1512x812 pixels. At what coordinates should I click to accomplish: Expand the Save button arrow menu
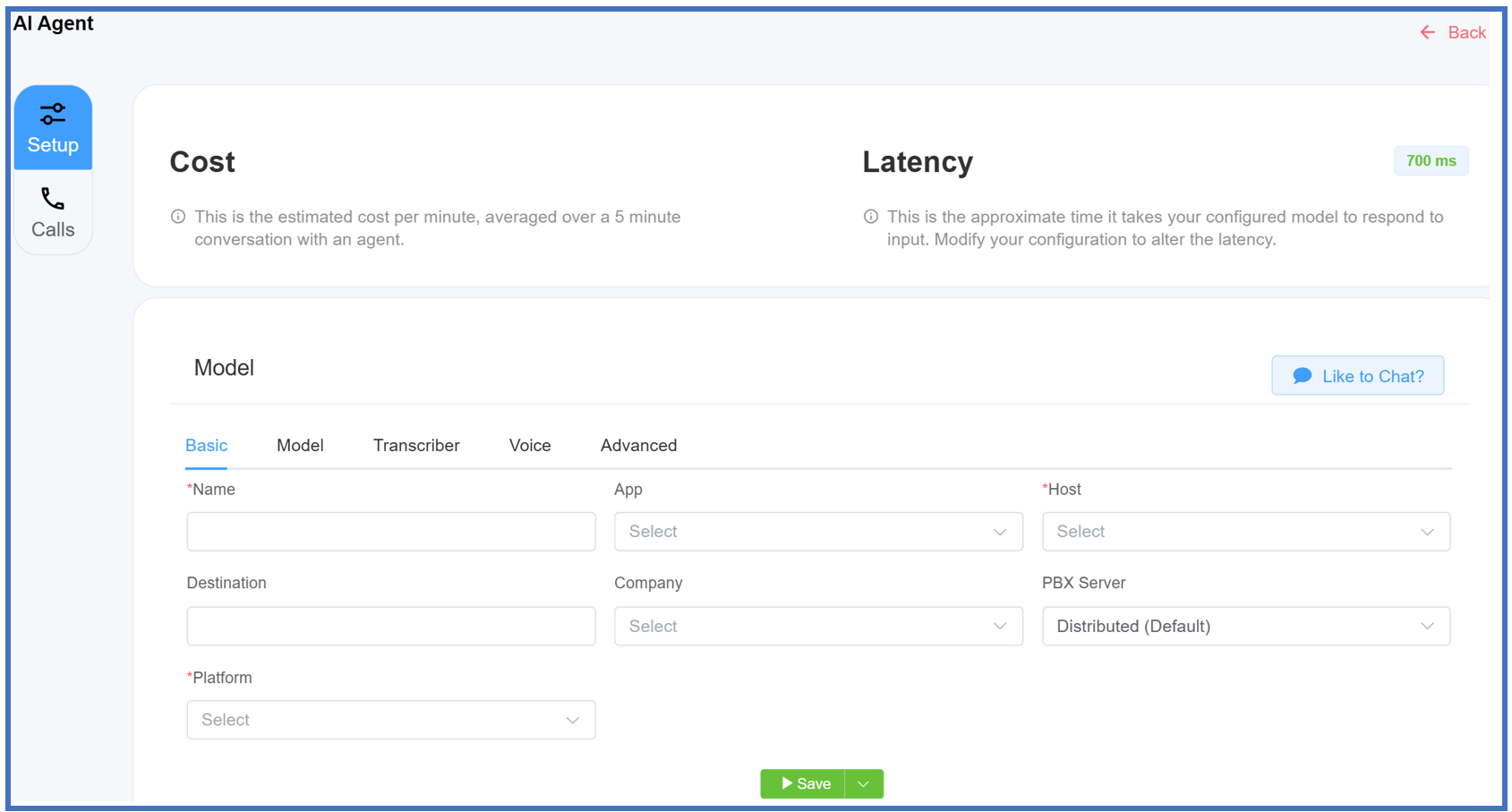pos(864,784)
